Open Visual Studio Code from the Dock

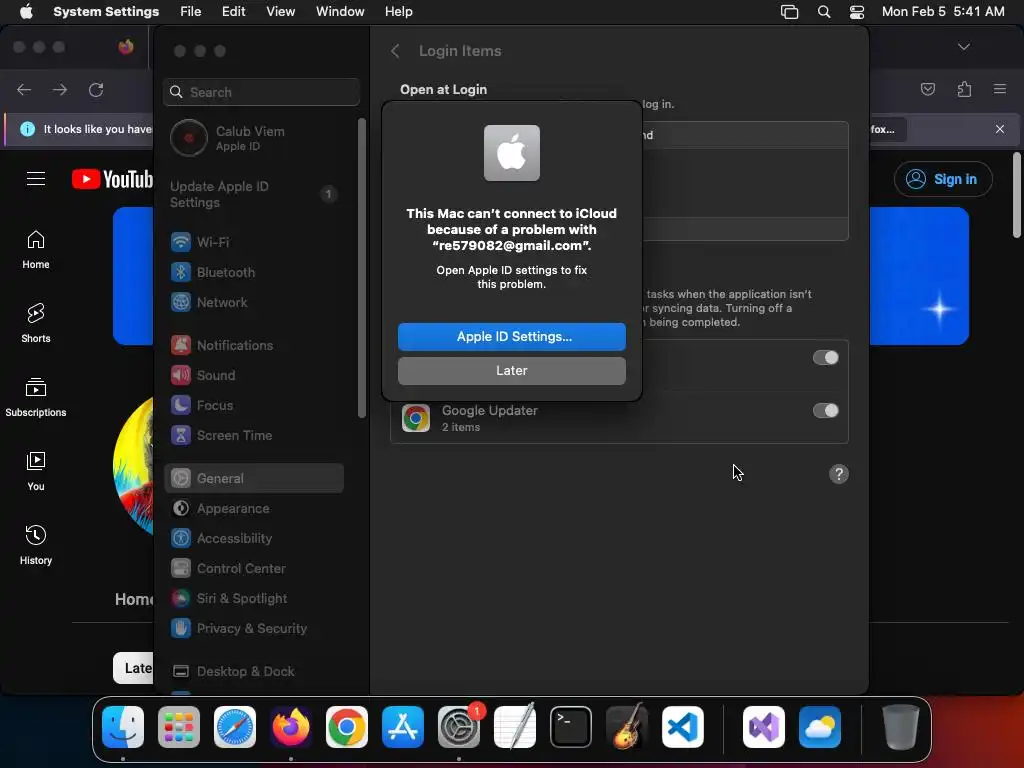[683, 727]
